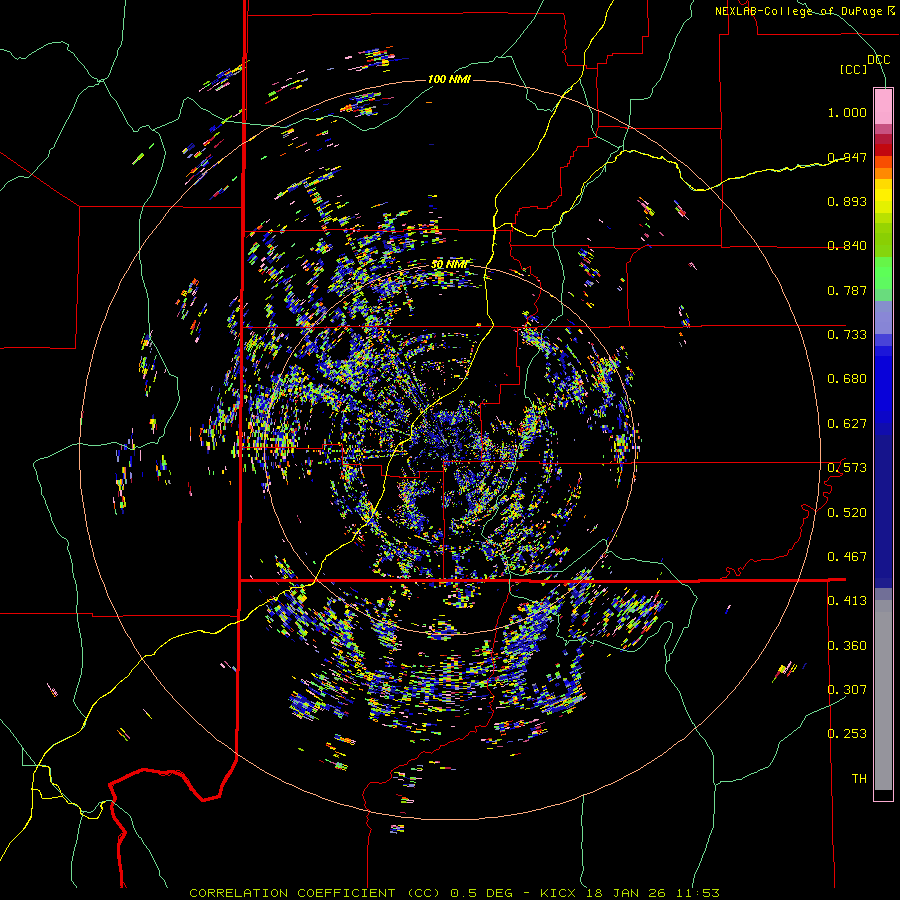Select the 0.733 scale value
This screenshot has width=900, height=900.
pyautogui.click(x=847, y=335)
